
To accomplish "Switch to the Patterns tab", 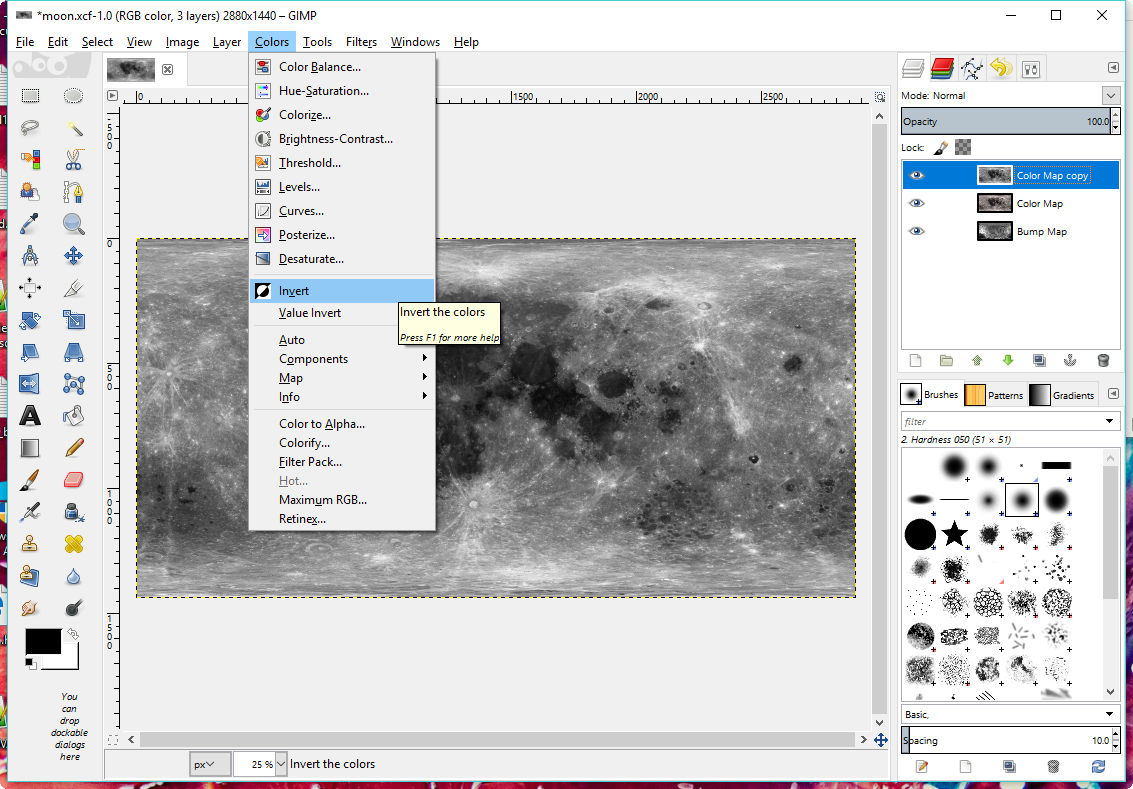I will [x=993, y=394].
